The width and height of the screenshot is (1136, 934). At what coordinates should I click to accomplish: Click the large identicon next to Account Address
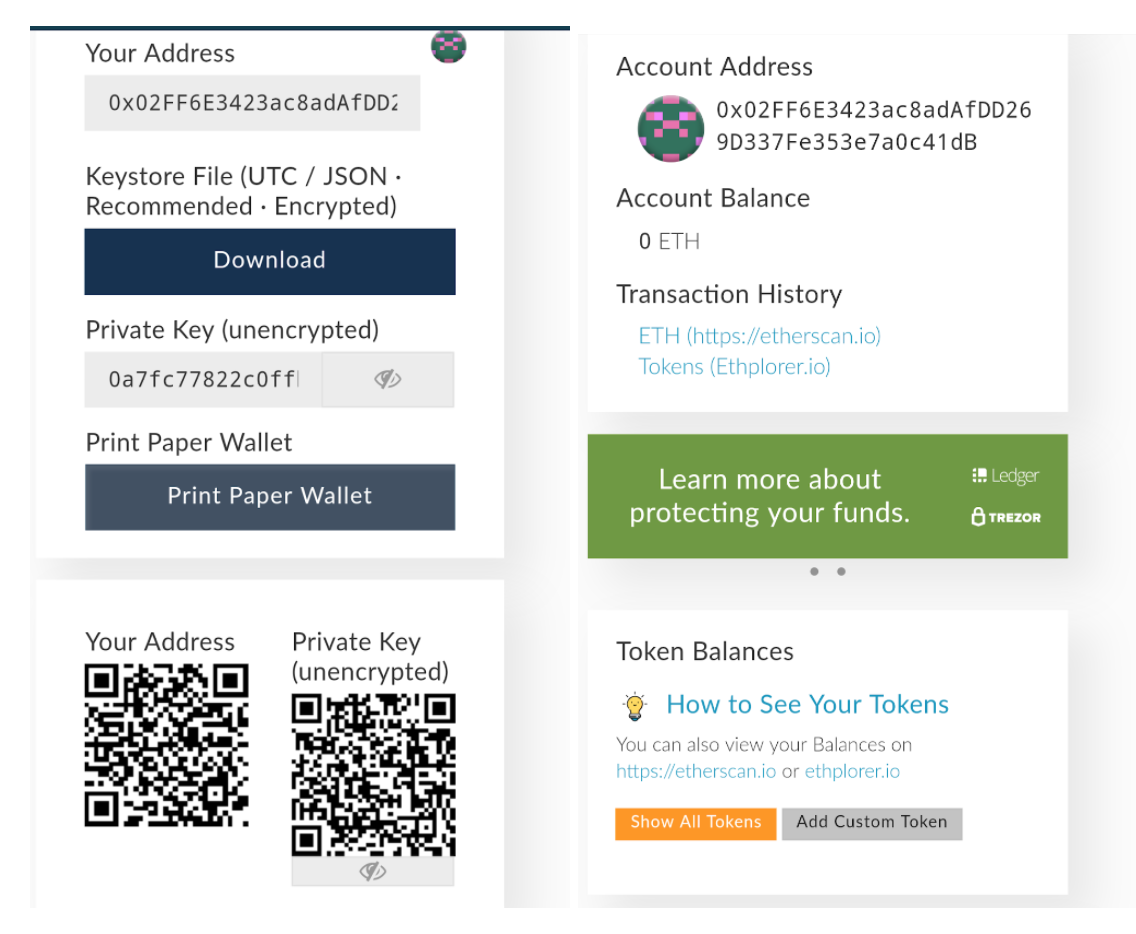(x=670, y=129)
